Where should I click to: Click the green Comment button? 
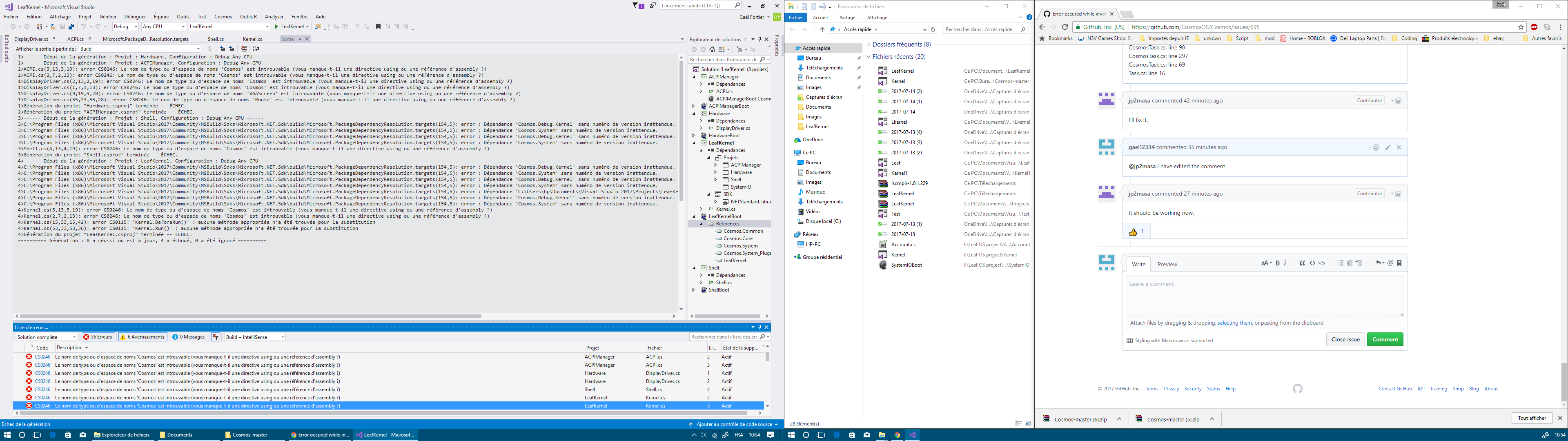1385,339
